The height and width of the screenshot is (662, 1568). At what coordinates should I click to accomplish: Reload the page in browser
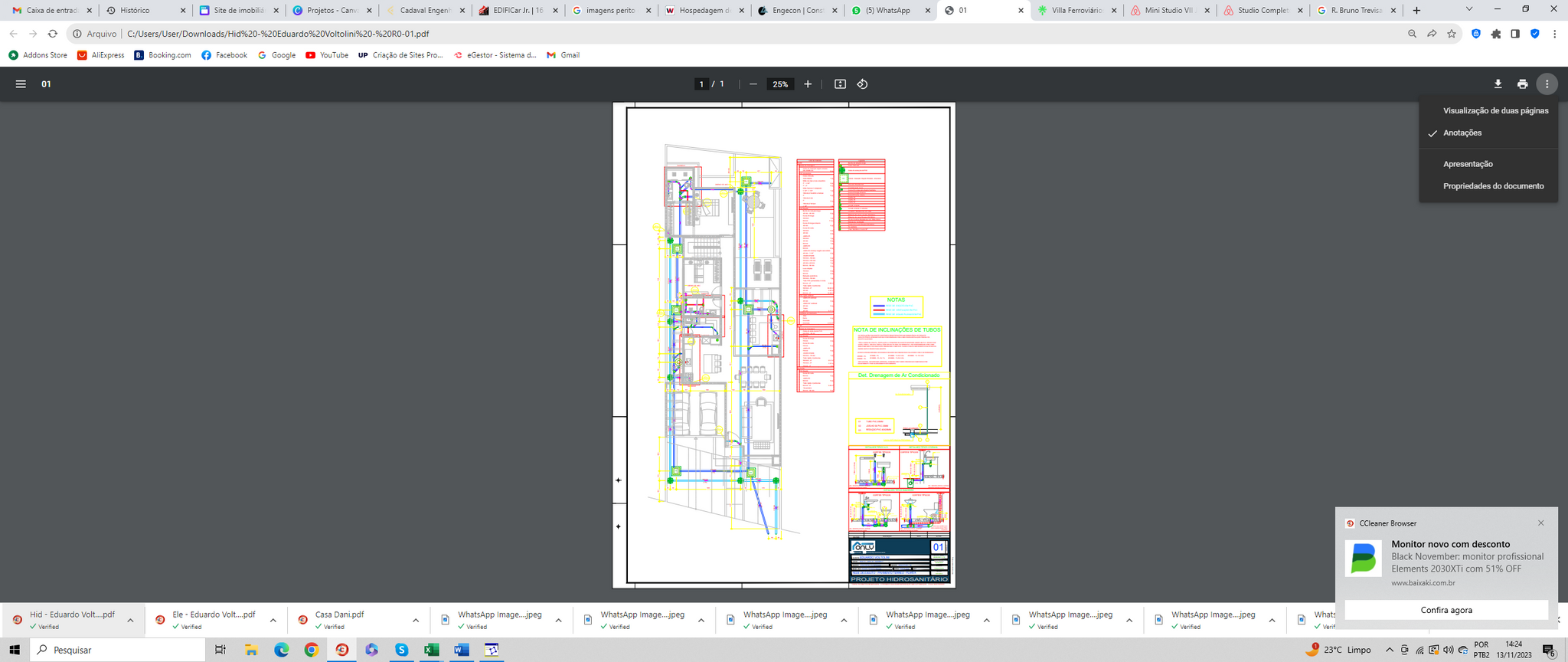(53, 34)
